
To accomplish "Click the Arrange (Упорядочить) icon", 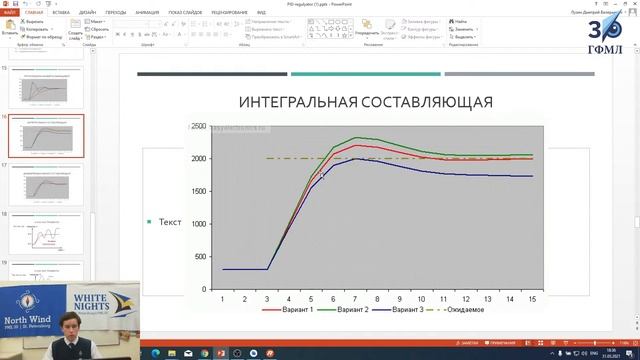I will [367, 24].
